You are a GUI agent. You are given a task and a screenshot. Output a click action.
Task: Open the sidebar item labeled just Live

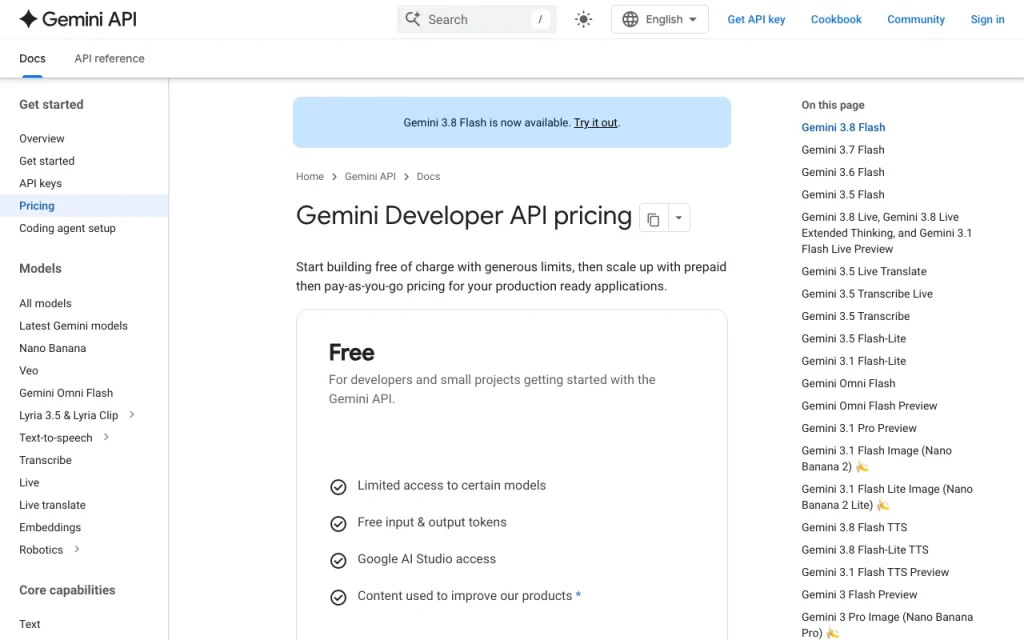point(29,482)
